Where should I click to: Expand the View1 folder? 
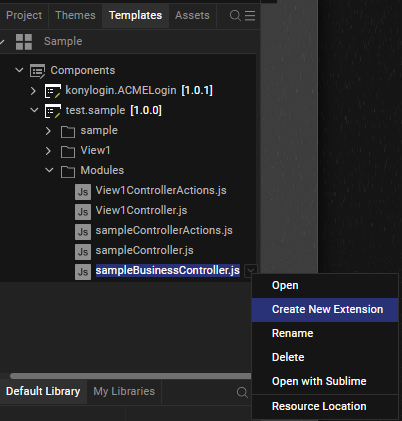(x=48, y=151)
